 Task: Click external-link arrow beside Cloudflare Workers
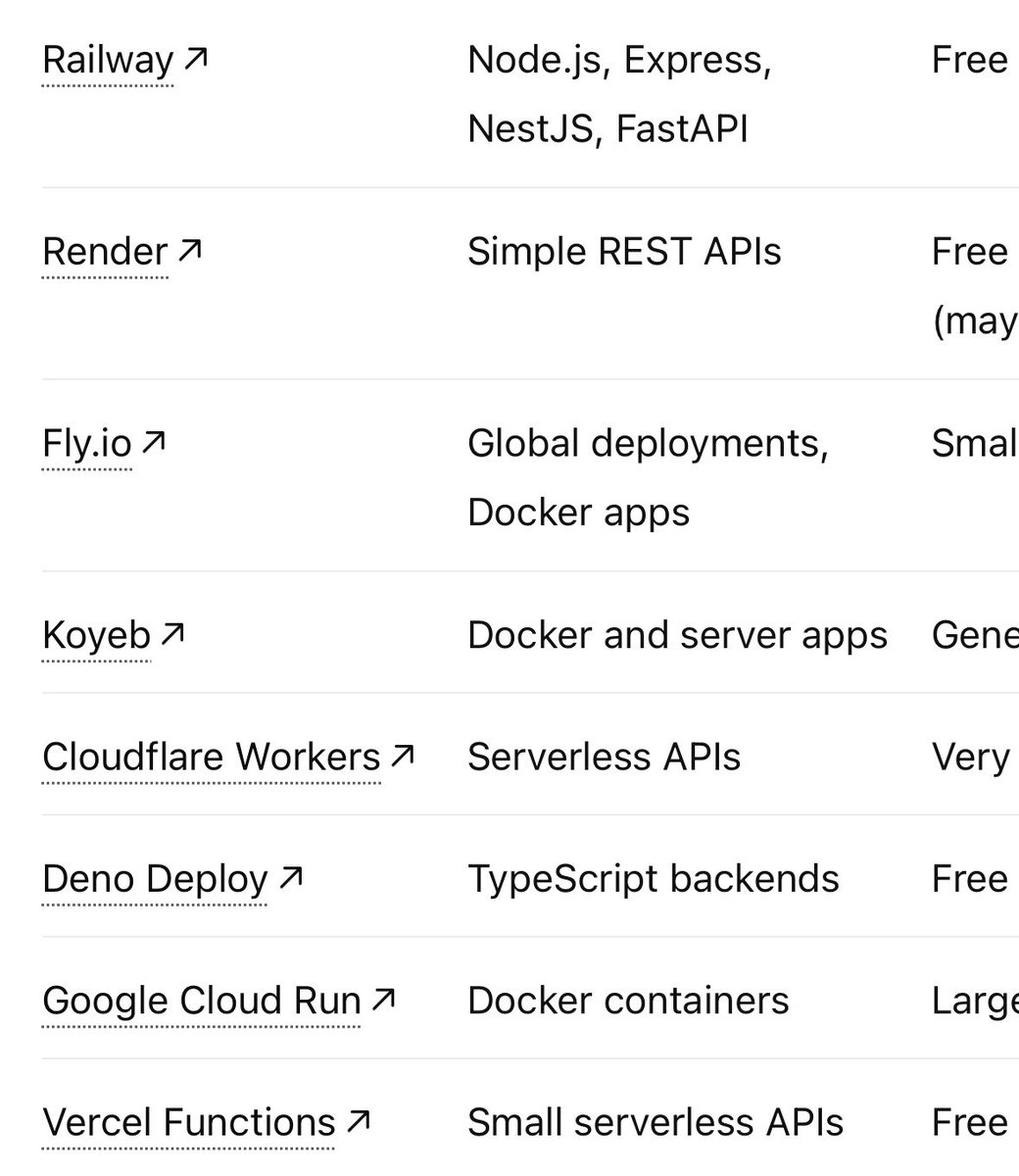coord(402,756)
